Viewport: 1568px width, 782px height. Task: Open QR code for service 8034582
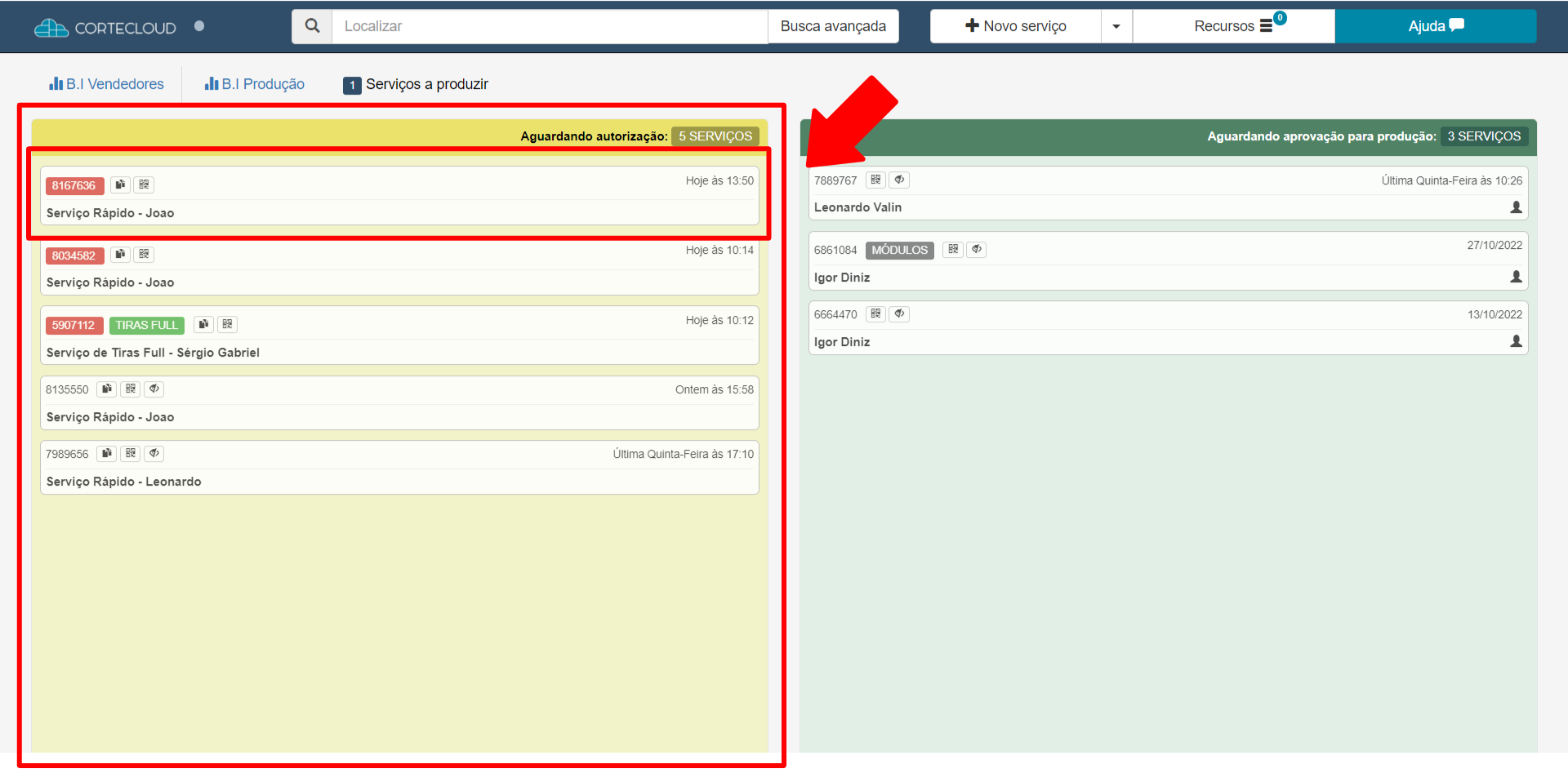click(144, 255)
